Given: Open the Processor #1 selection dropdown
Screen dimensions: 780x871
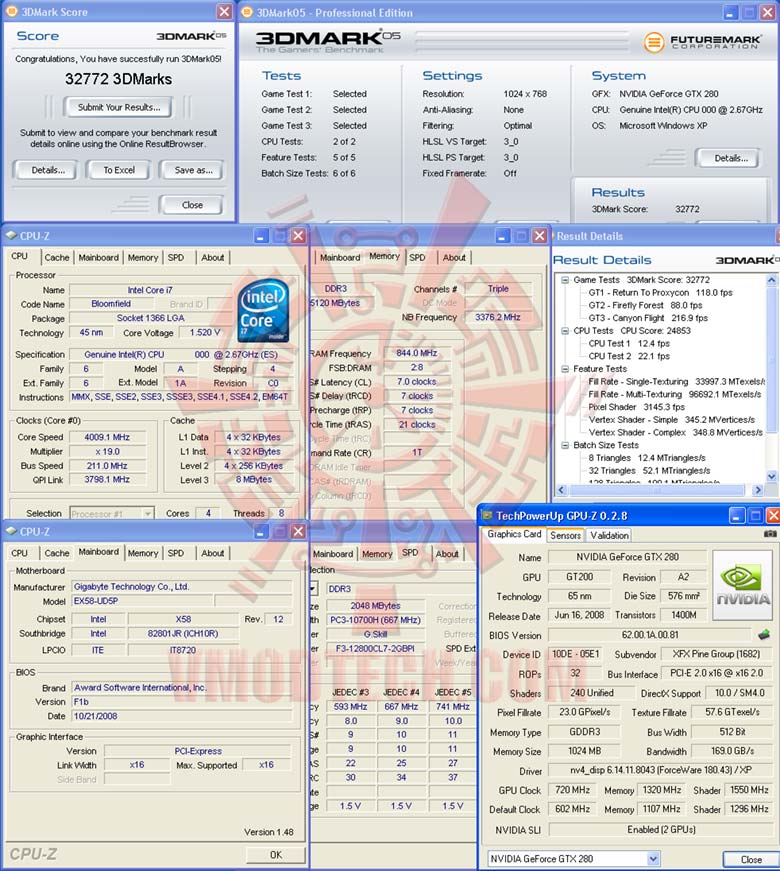Looking at the screenshot, I should 148,514.
